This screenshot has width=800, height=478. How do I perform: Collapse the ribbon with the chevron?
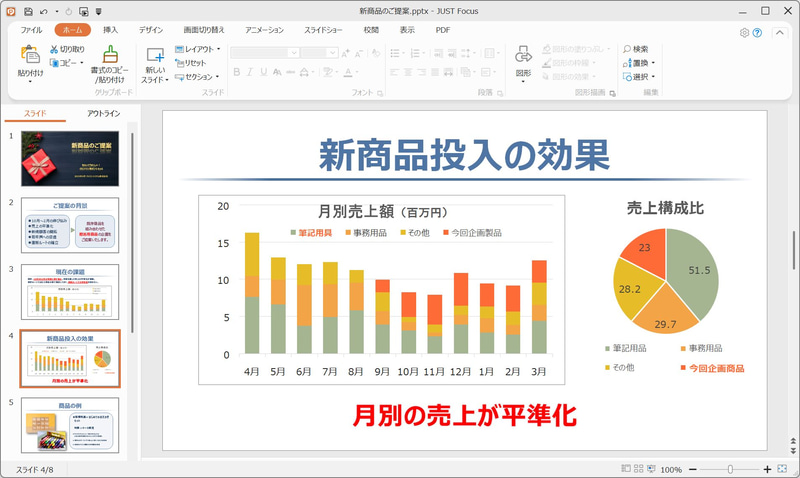[x=780, y=33]
